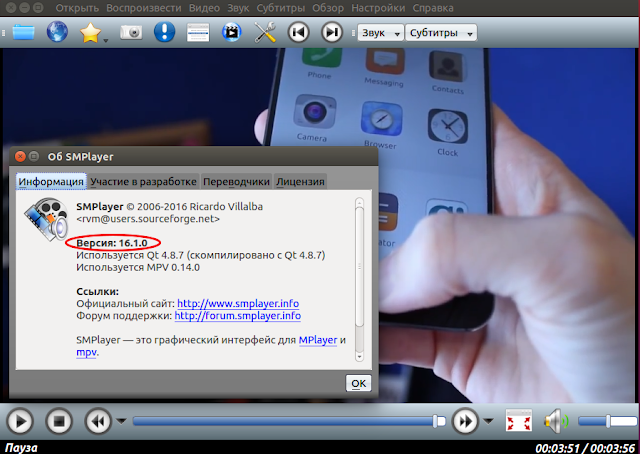Close the Об SMPlayer dialog
Screen dimensions: 640x454
click(x=20, y=156)
